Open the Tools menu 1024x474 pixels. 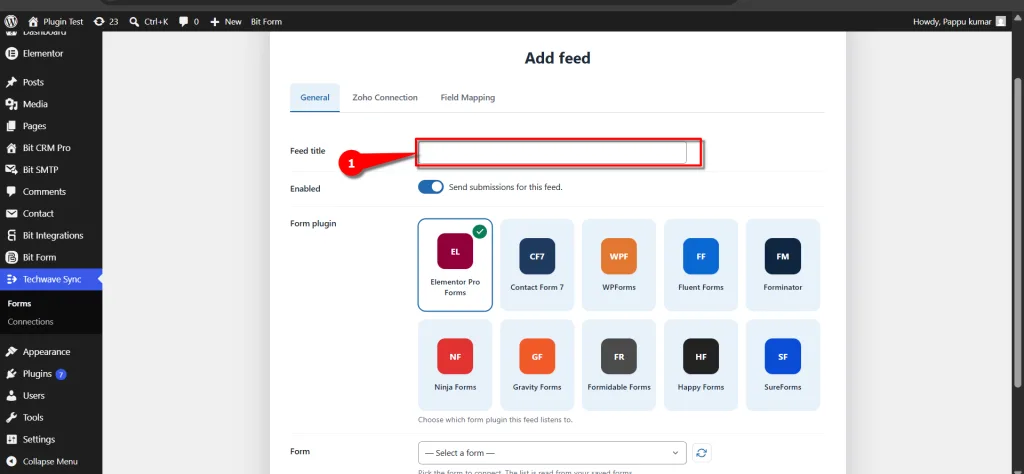pos(51,418)
